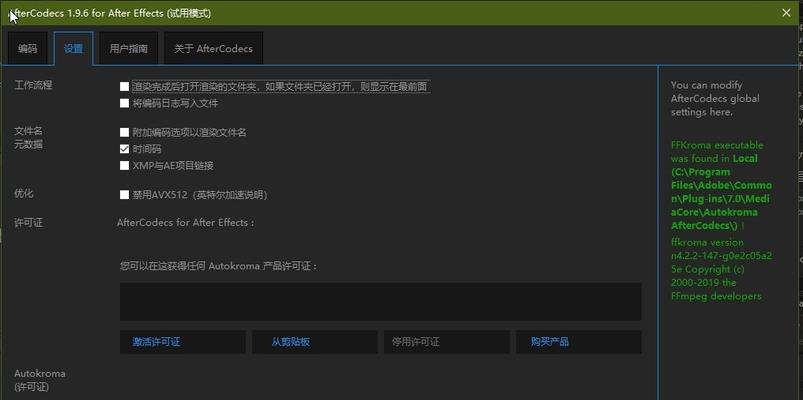Click the 停用许可证 button
The height and width of the screenshot is (400, 803).
point(447,342)
